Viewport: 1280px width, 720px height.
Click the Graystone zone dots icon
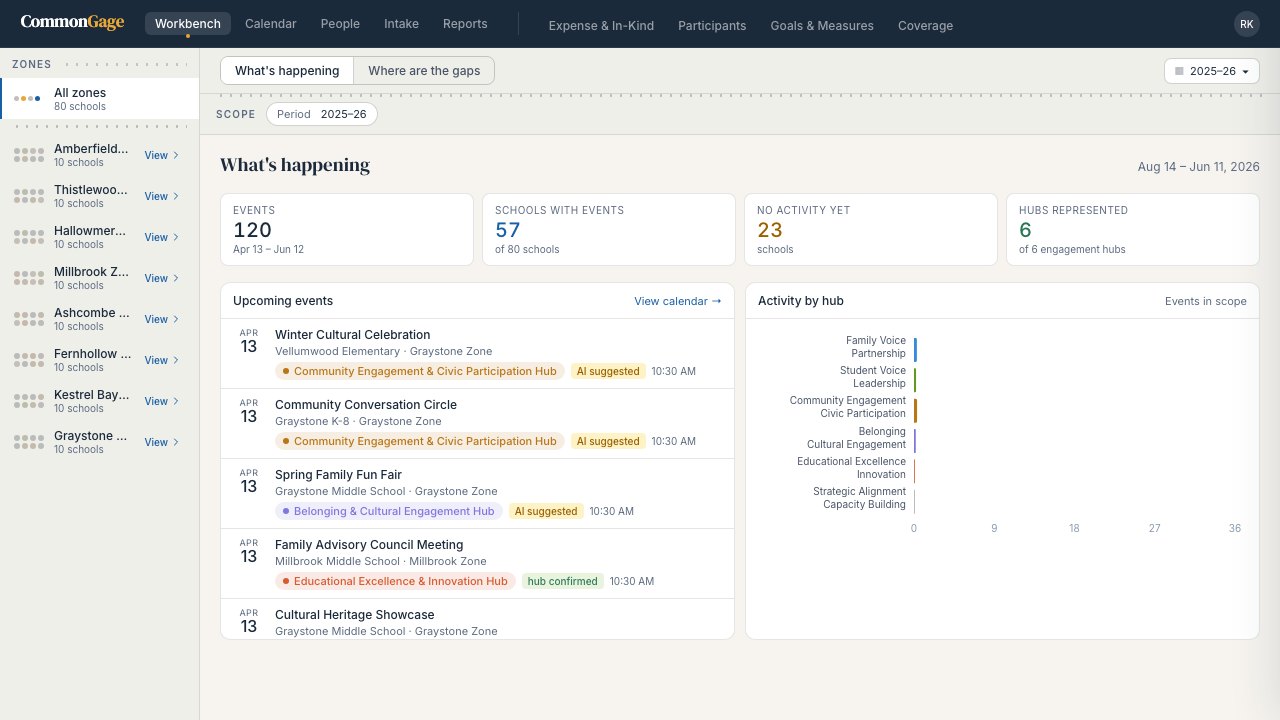click(28, 442)
